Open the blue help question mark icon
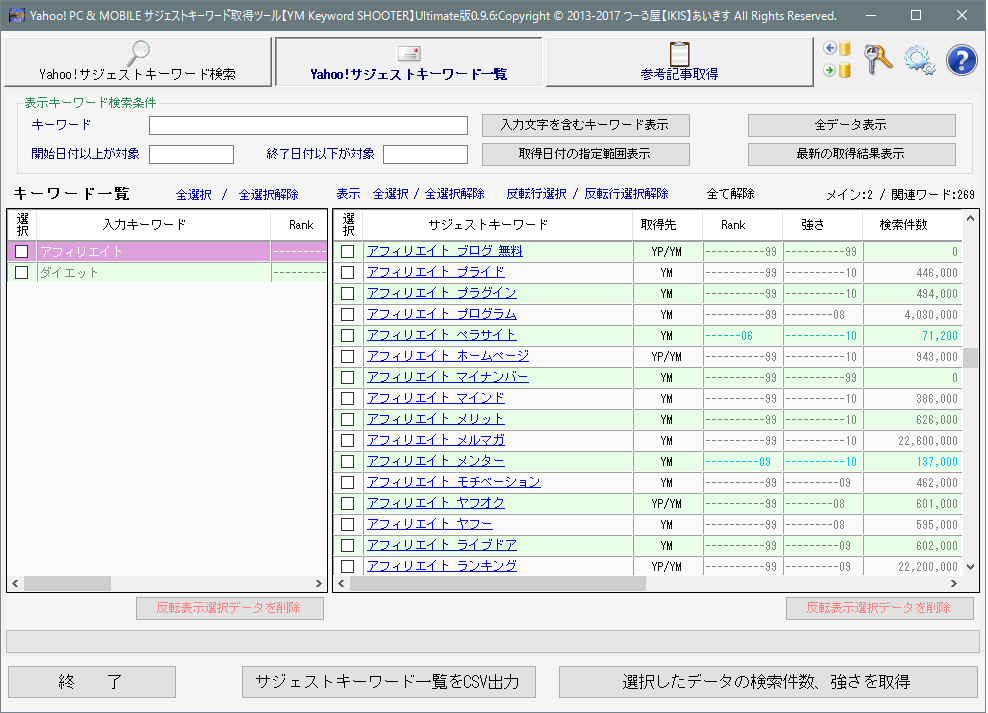This screenshot has width=988, height=713. click(962, 60)
